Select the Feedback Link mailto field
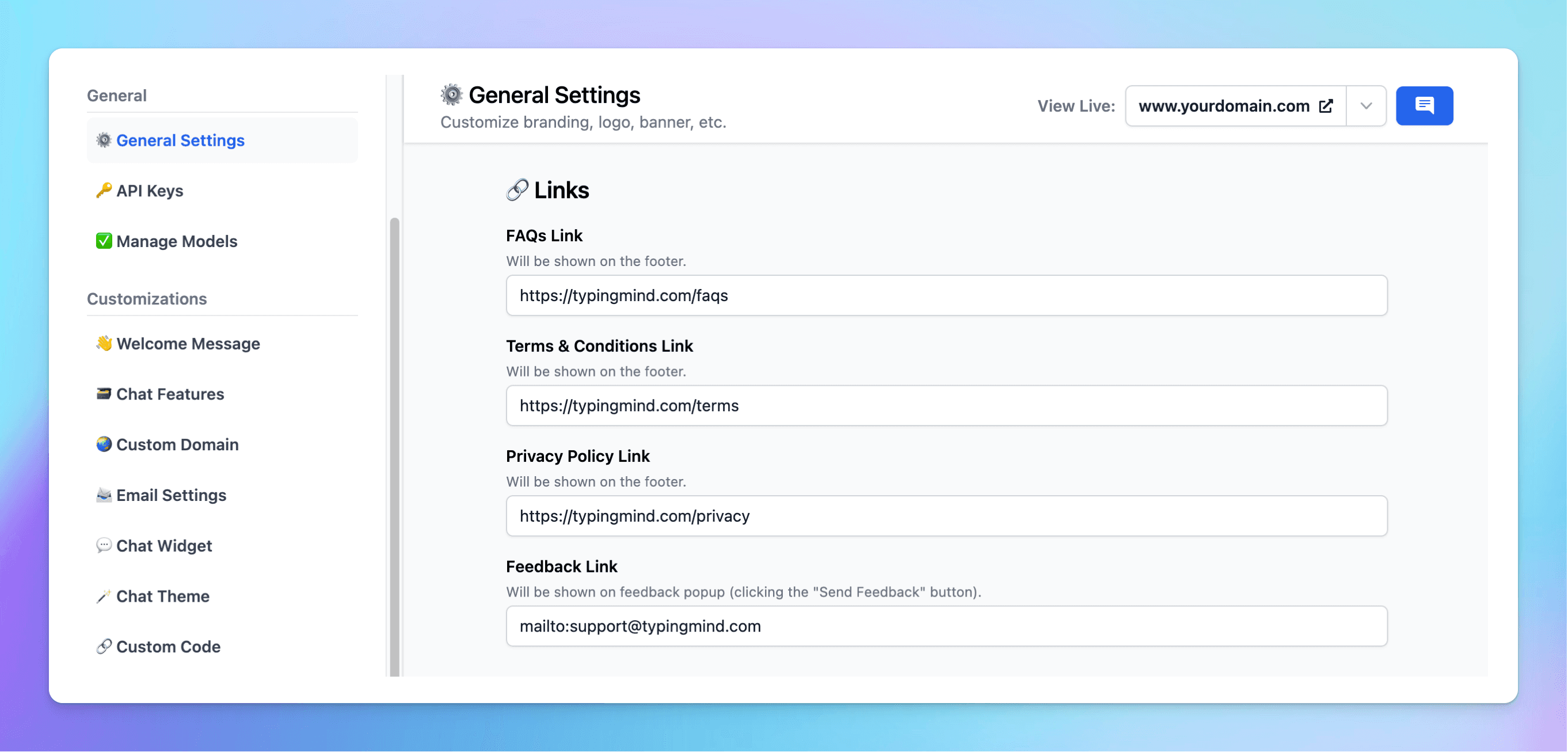Viewport: 1568px width, 752px height. 946,626
